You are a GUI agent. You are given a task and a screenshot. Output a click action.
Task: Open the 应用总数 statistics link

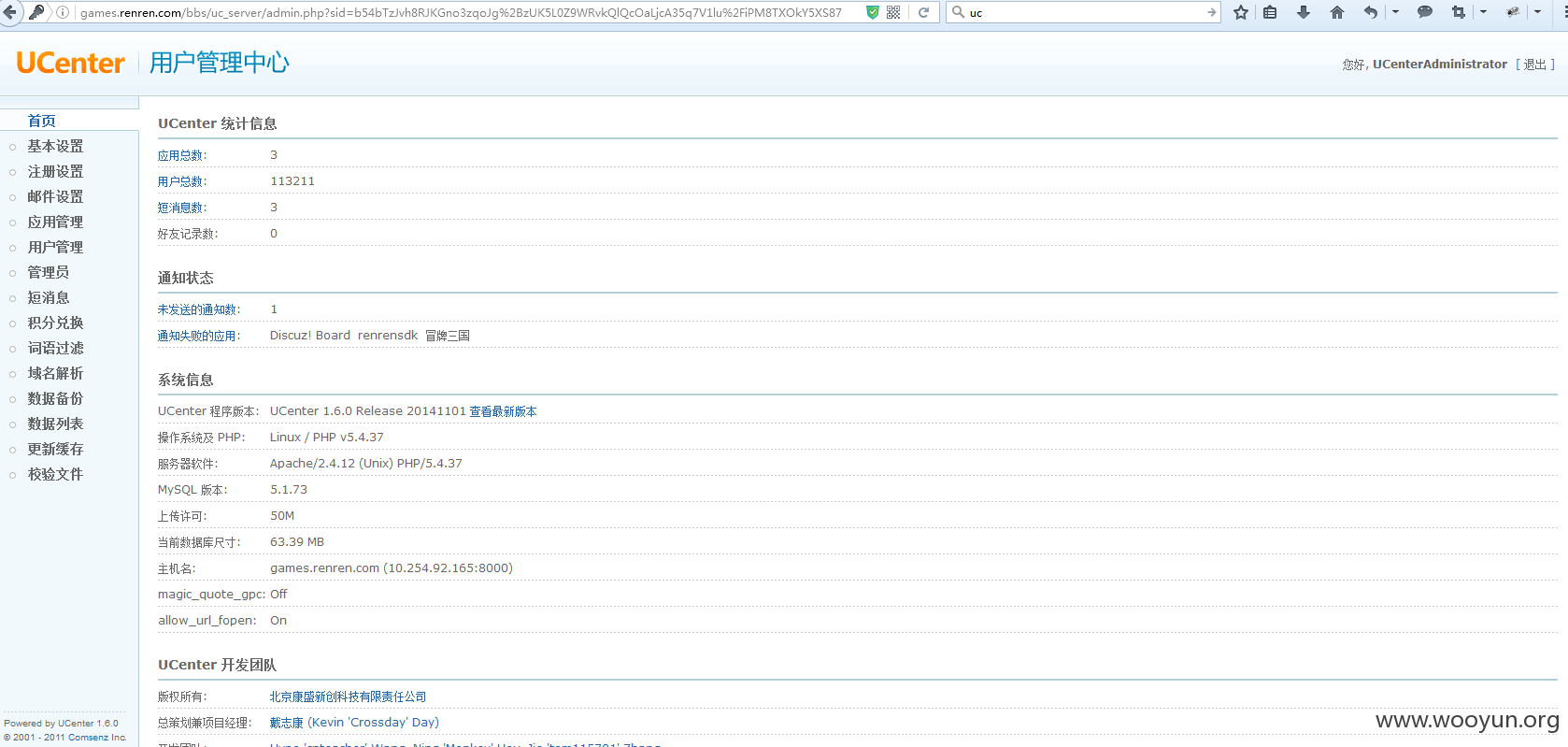click(x=180, y=155)
